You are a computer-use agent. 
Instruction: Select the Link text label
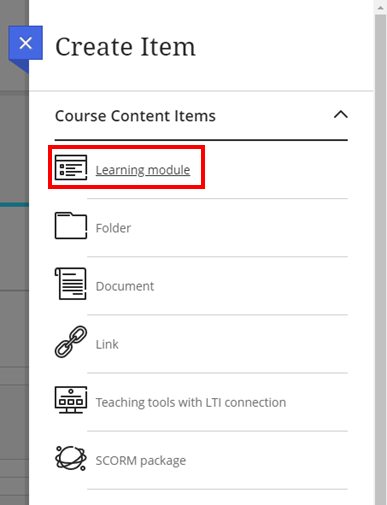point(107,344)
